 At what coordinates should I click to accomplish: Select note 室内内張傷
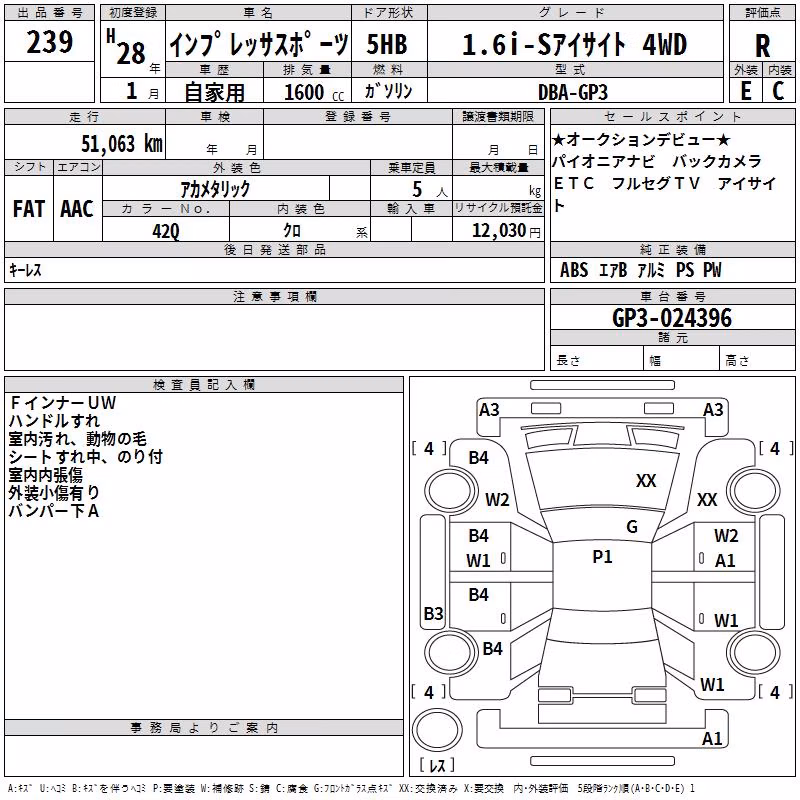tap(46, 475)
